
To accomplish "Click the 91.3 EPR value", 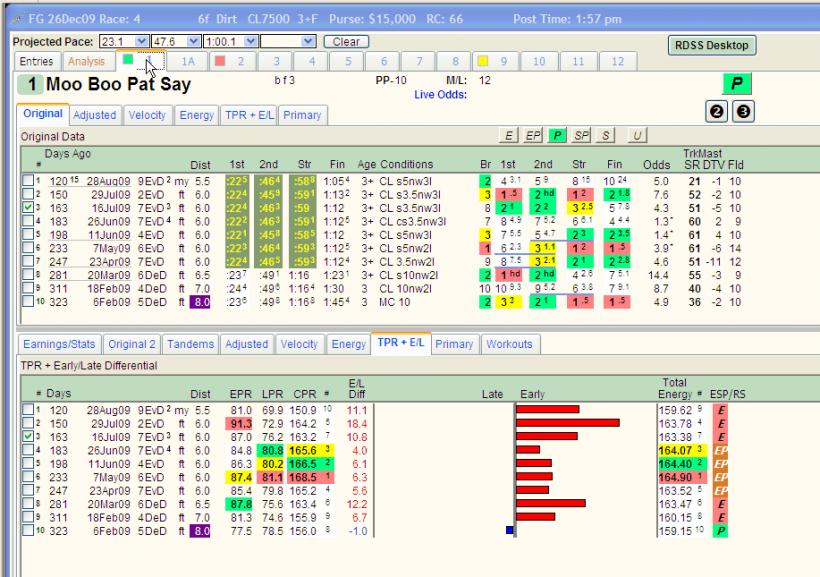I will 240,424.
